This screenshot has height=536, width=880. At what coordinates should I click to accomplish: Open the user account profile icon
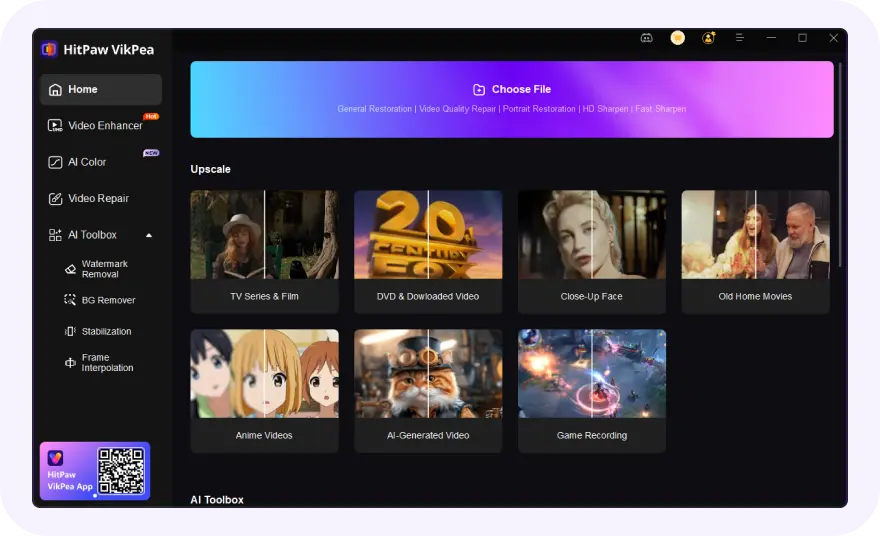coord(708,38)
